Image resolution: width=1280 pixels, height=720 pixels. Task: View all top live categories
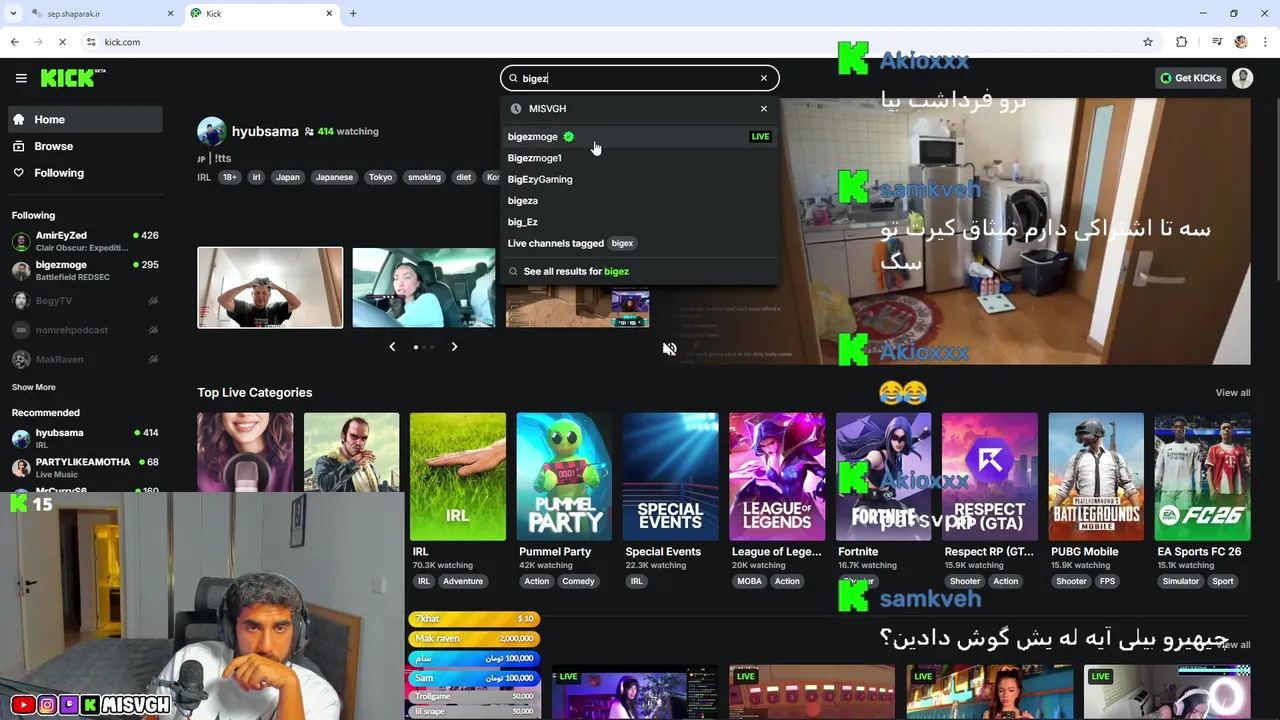[x=1232, y=393]
